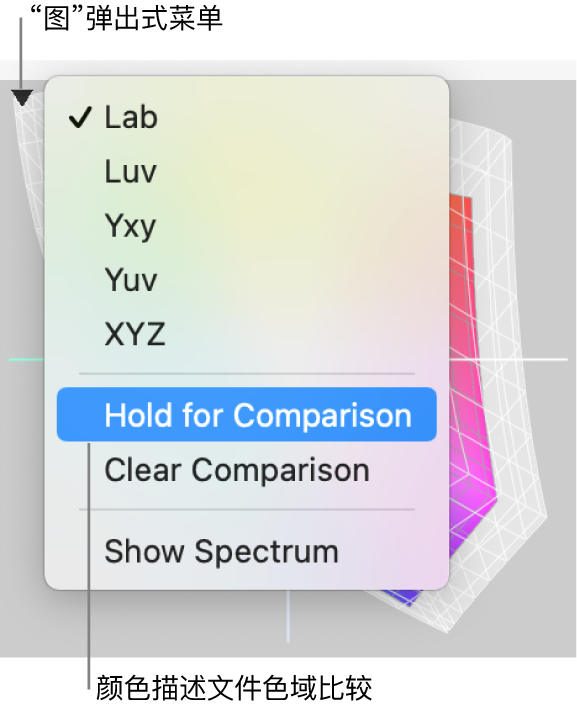Select the Yuv color space option
This screenshot has height=708, width=577.
pos(247,280)
